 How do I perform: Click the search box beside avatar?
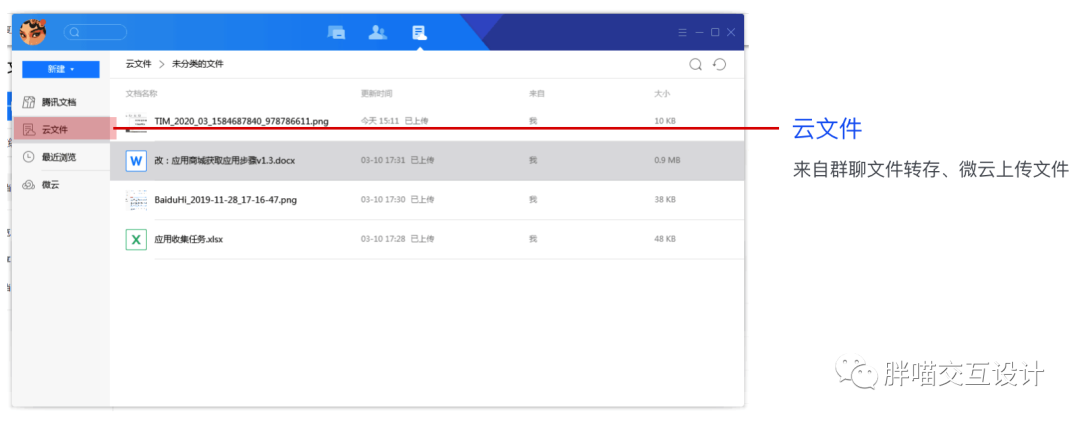point(95,32)
